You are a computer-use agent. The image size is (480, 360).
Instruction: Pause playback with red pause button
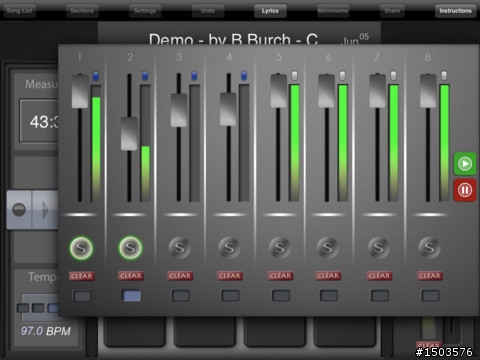pos(465,190)
